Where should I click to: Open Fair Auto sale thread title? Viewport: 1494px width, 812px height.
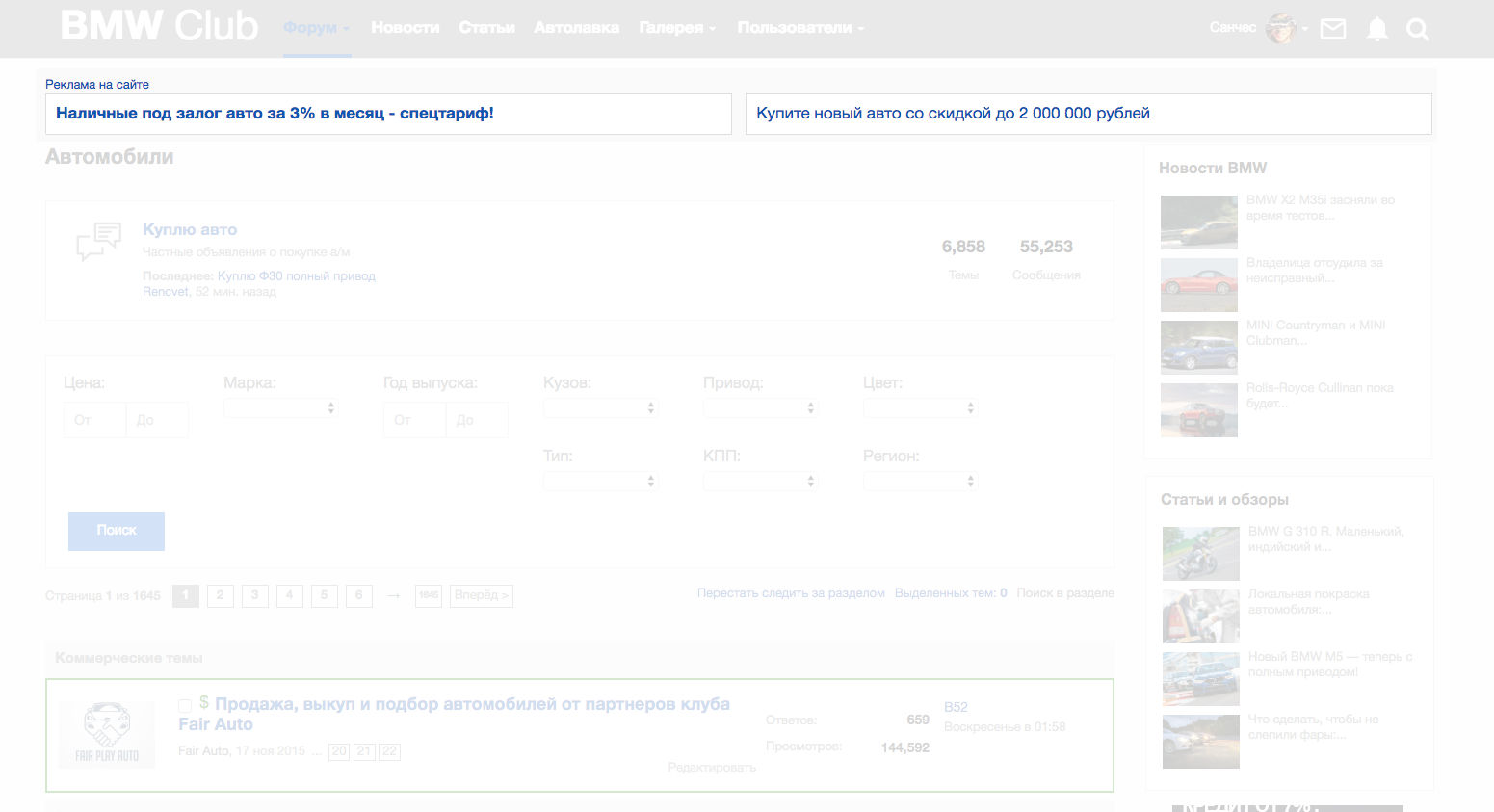[x=454, y=714]
